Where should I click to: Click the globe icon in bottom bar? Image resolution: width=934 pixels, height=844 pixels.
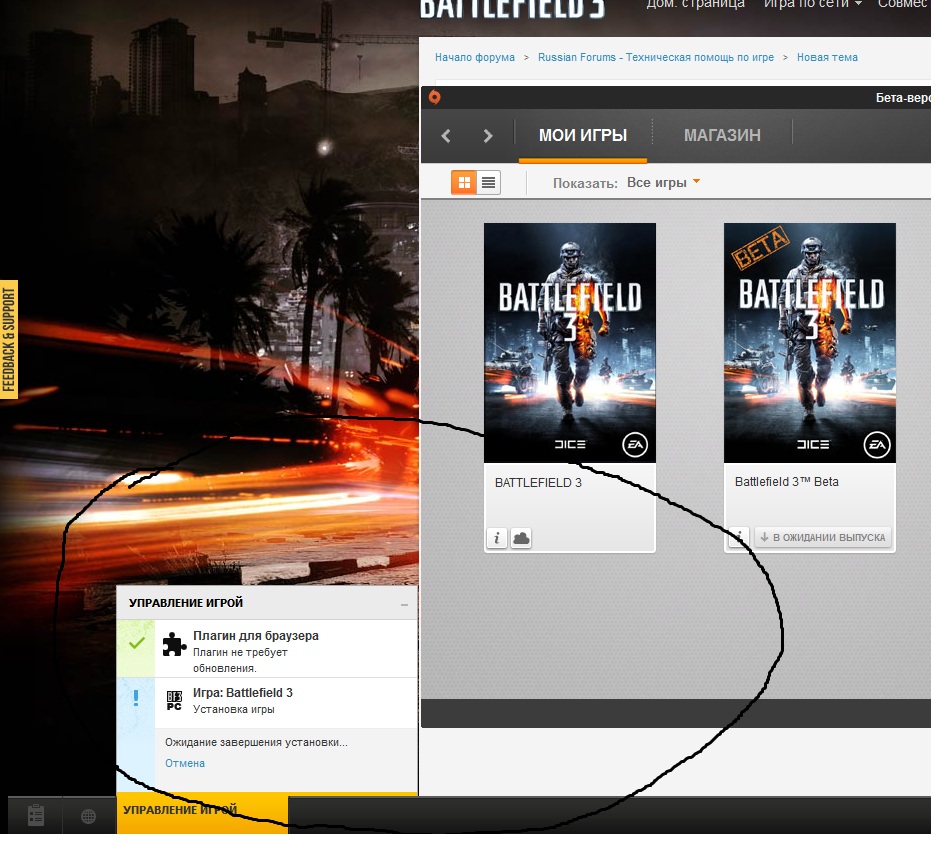(x=88, y=816)
